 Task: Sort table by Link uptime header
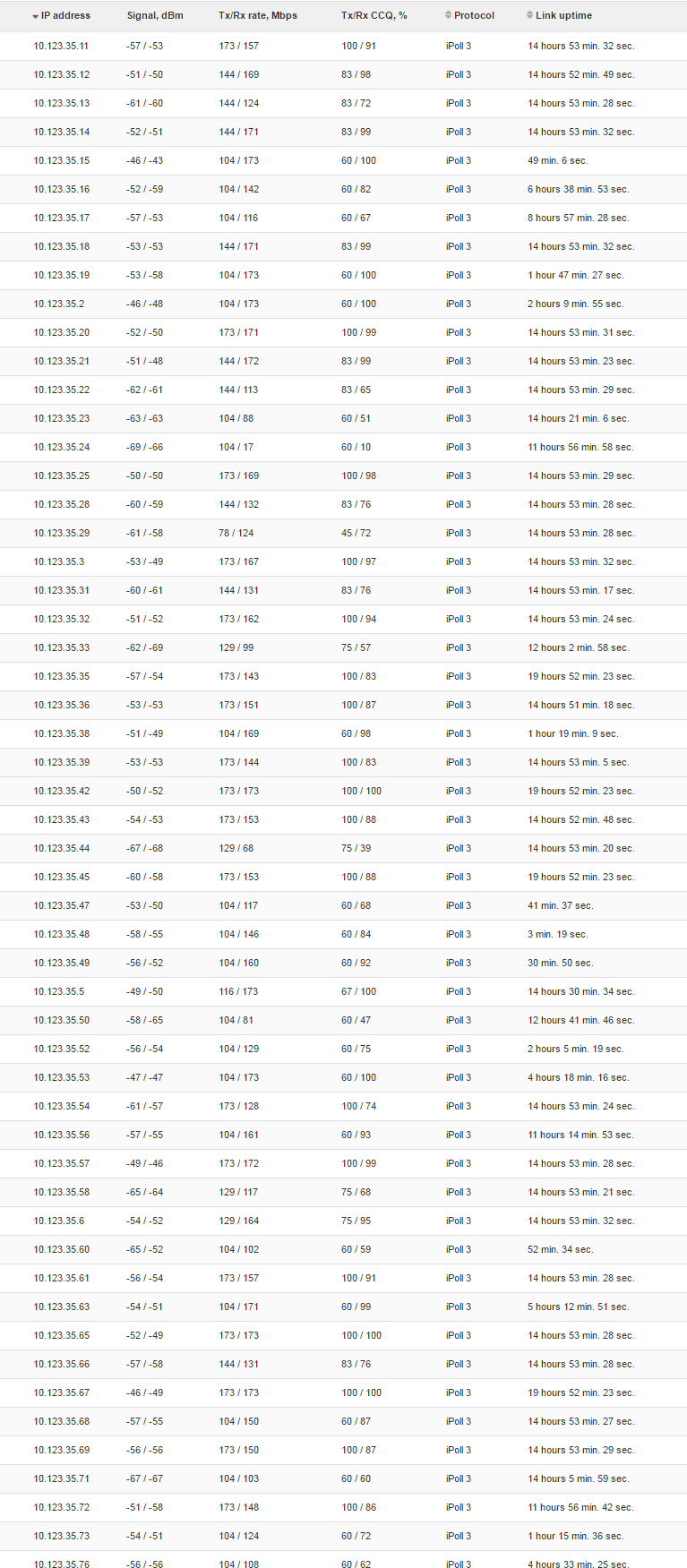click(x=563, y=15)
